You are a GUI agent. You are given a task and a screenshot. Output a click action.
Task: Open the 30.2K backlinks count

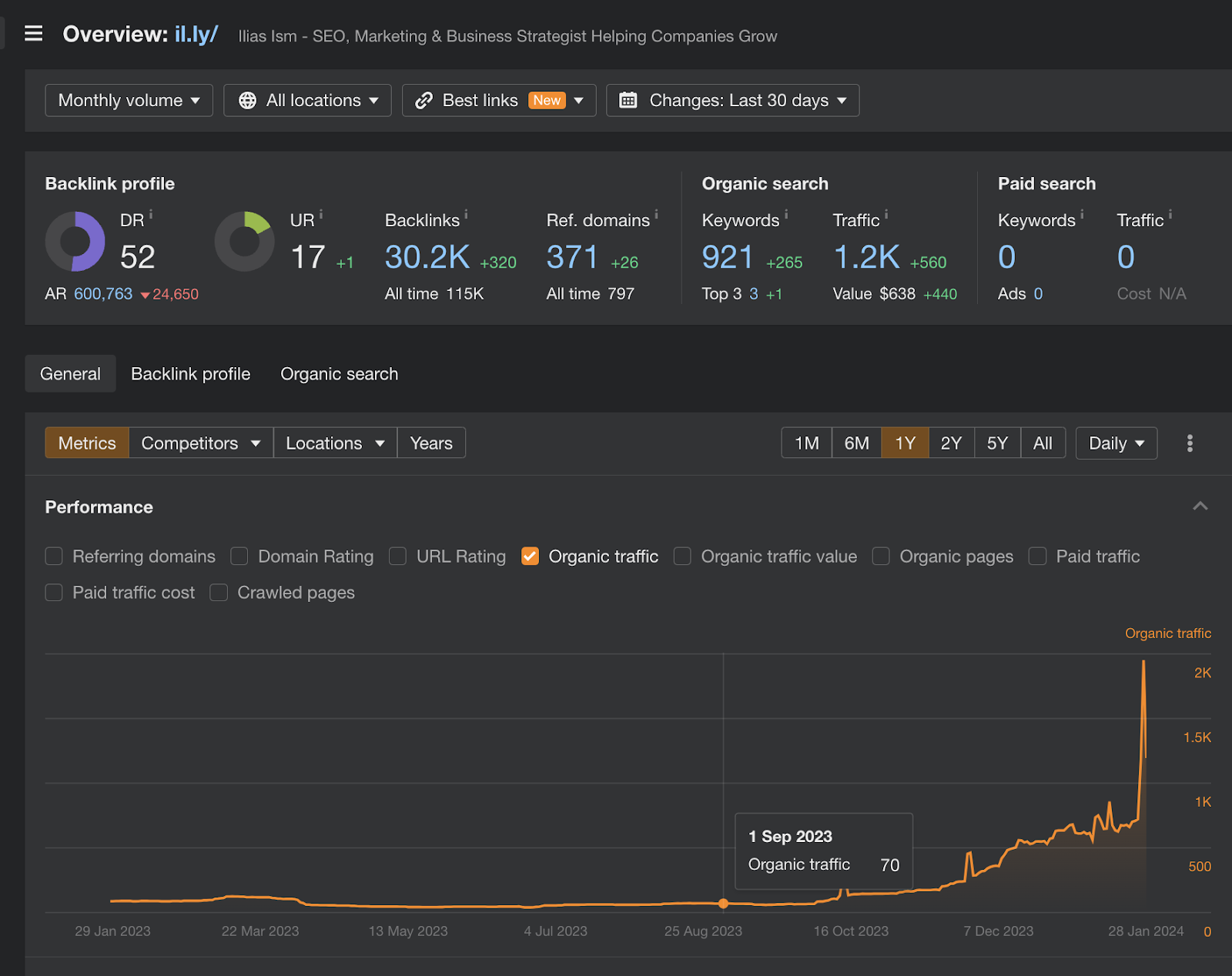[427, 257]
